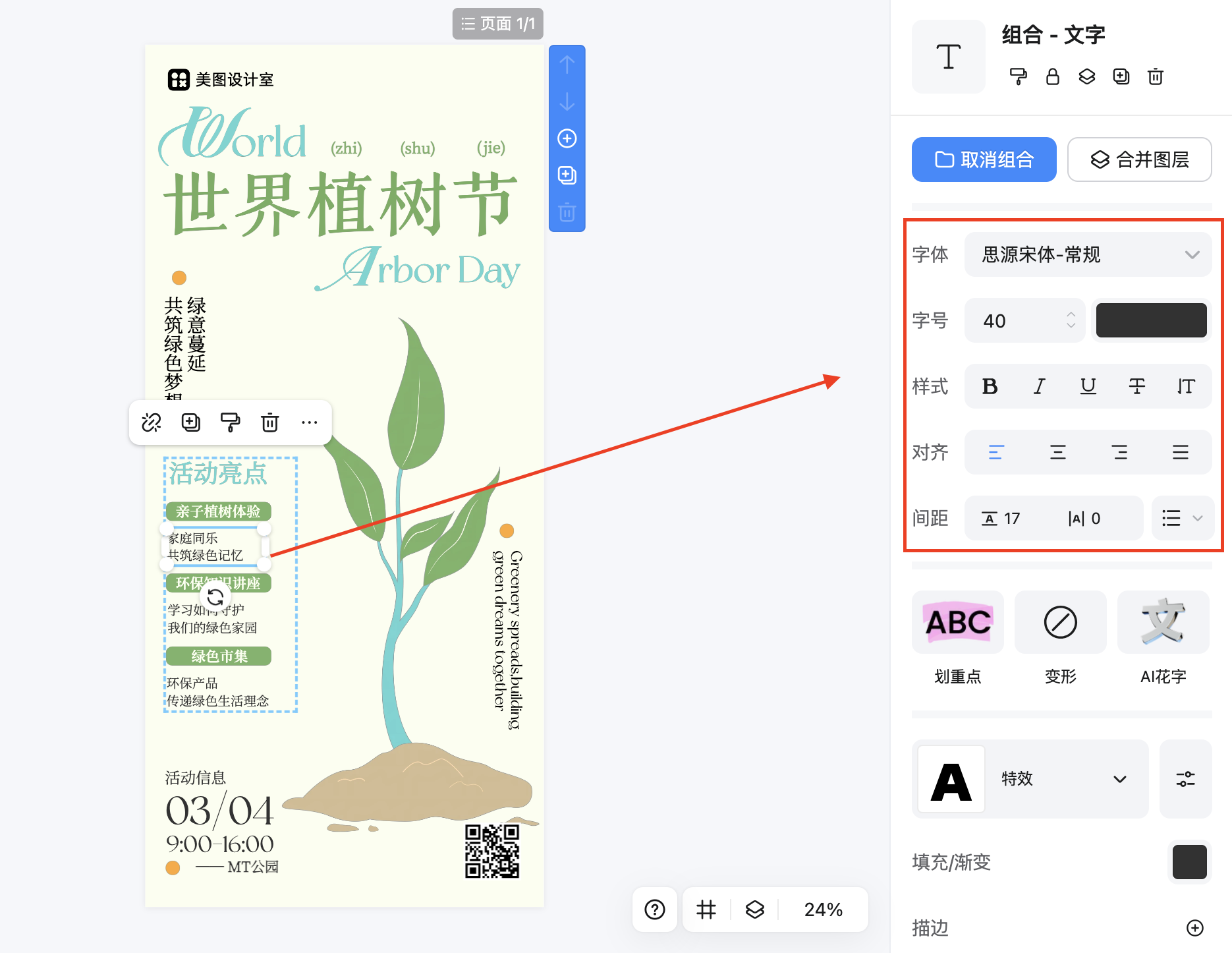Open the 页面 1/1 page menu

tap(498, 23)
